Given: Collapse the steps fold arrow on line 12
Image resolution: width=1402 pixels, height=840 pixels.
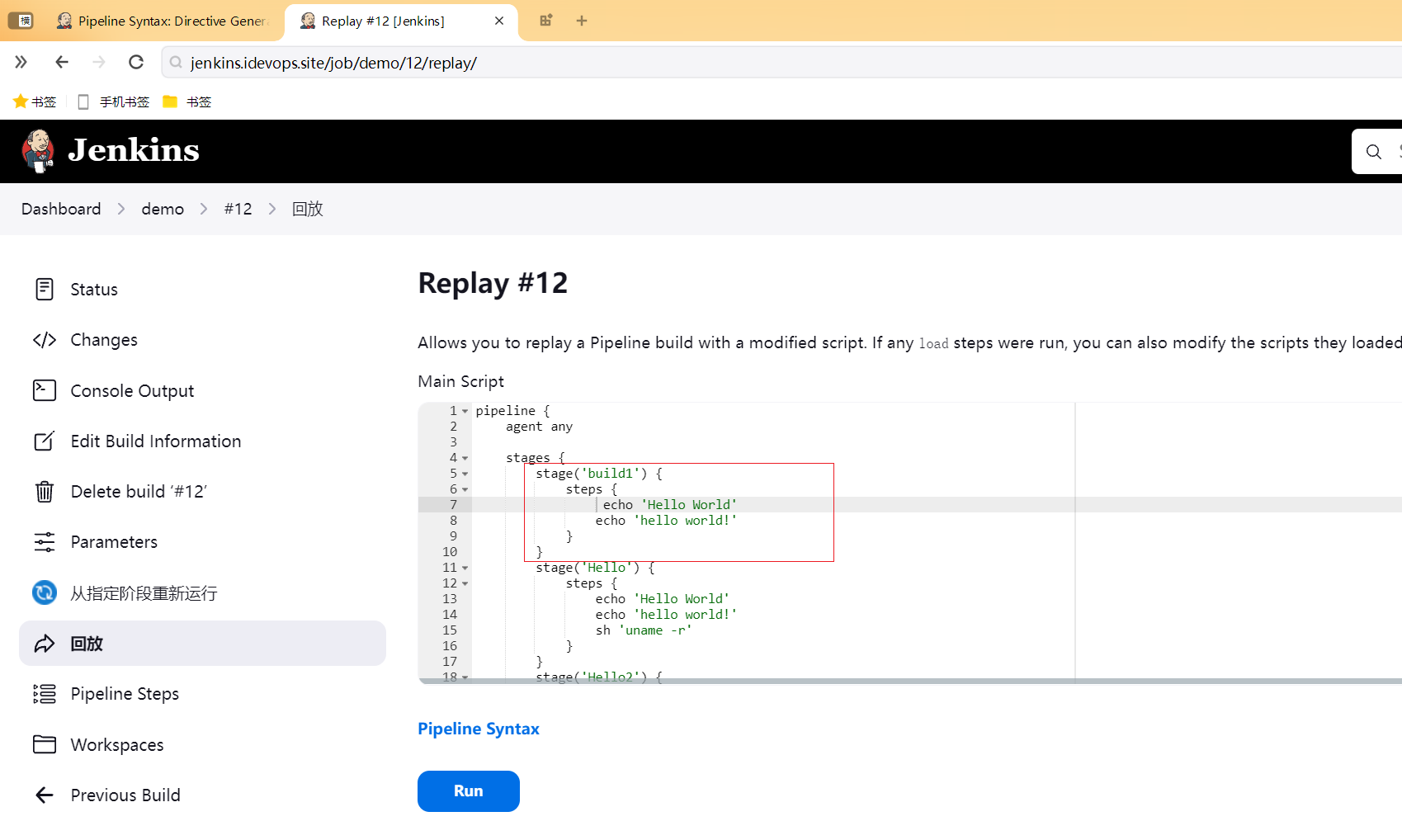Looking at the screenshot, I should pyautogui.click(x=465, y=583).
